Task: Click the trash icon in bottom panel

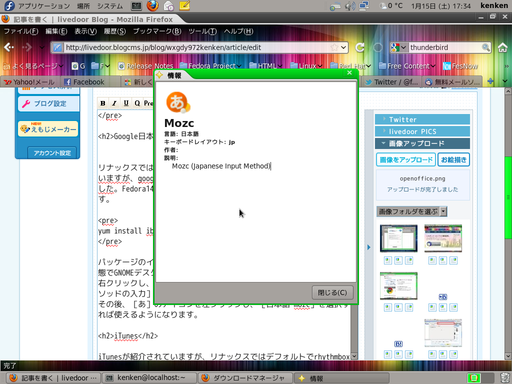Action: coord(506,378)
